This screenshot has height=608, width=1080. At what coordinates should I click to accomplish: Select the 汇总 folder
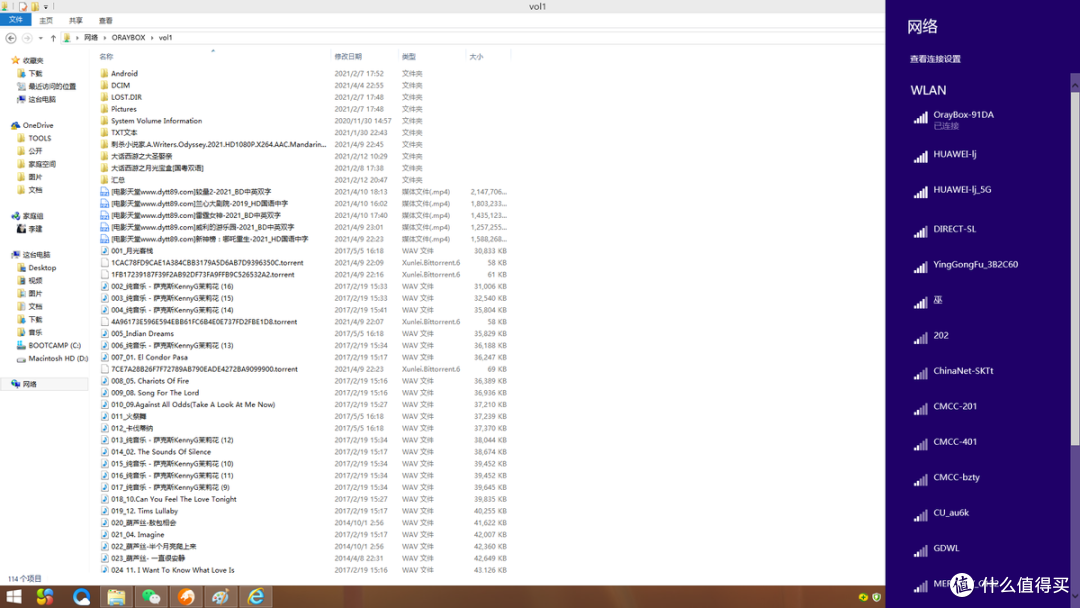pos(118,180)
